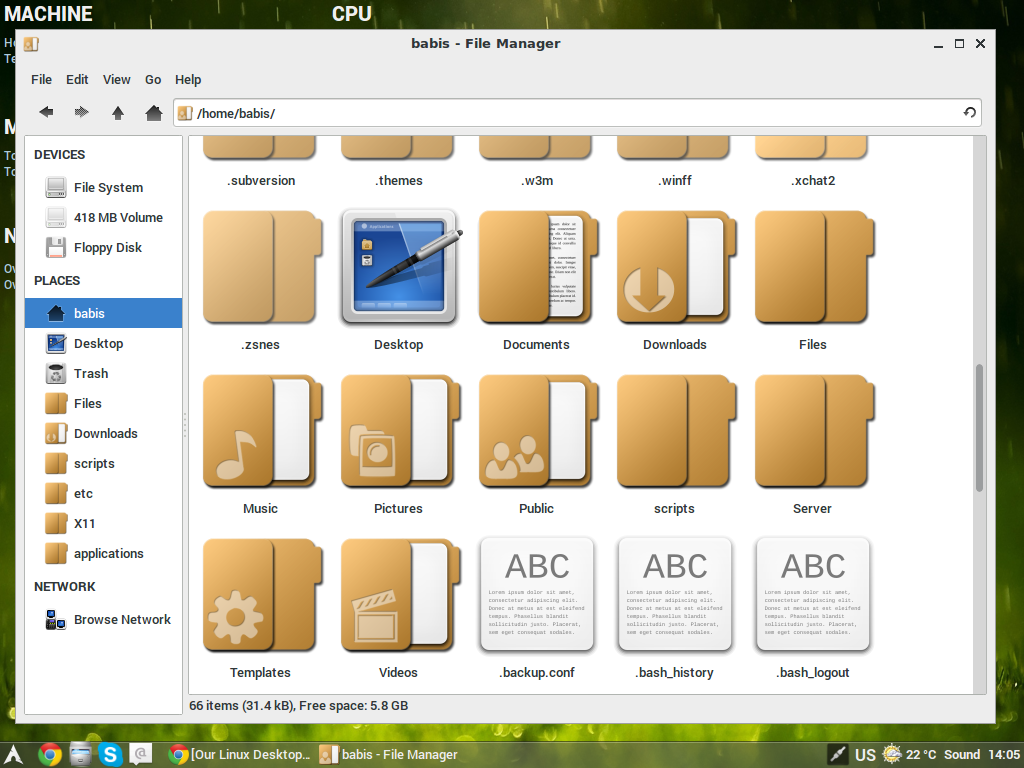Select File System in Devices

[x=103, y=187]
